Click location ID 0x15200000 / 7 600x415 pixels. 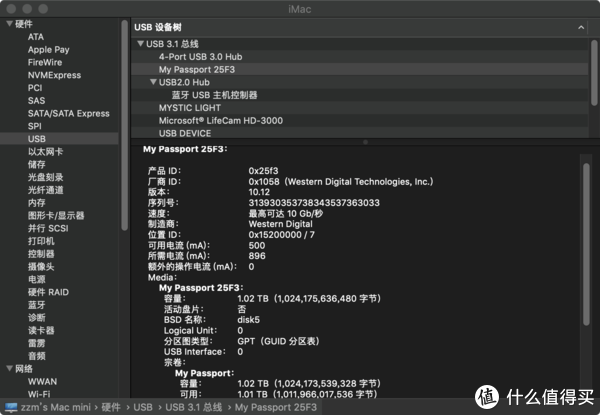pyautogui.click(x=282, y=234)
